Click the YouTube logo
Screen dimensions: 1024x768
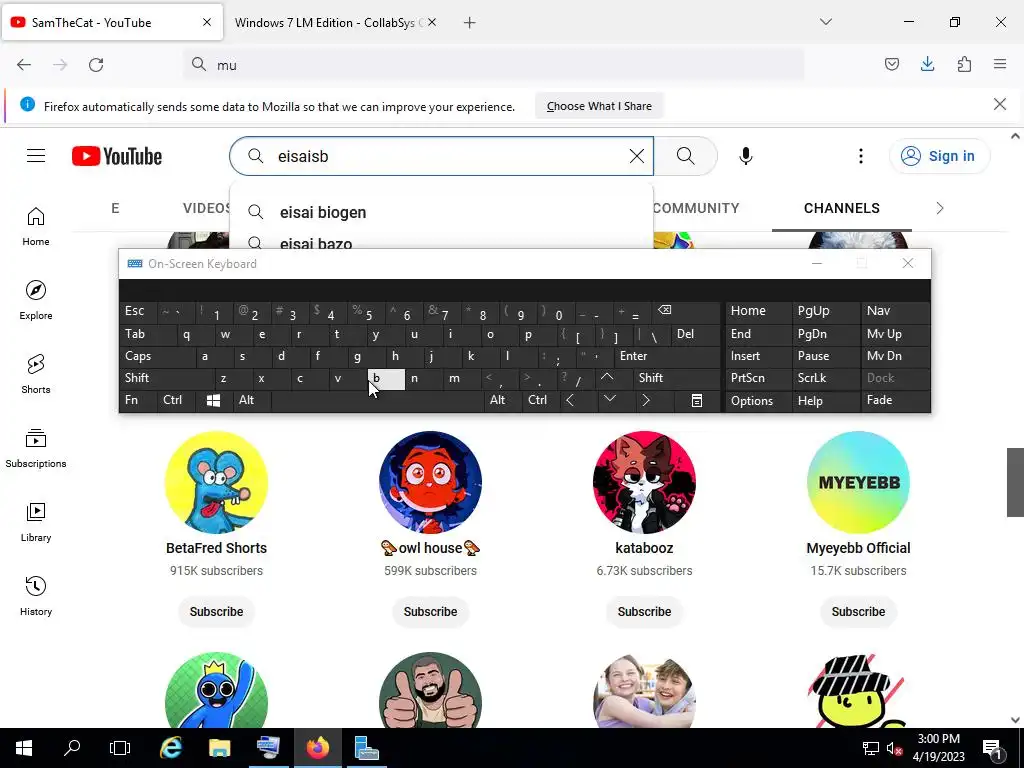pos(117,156)
